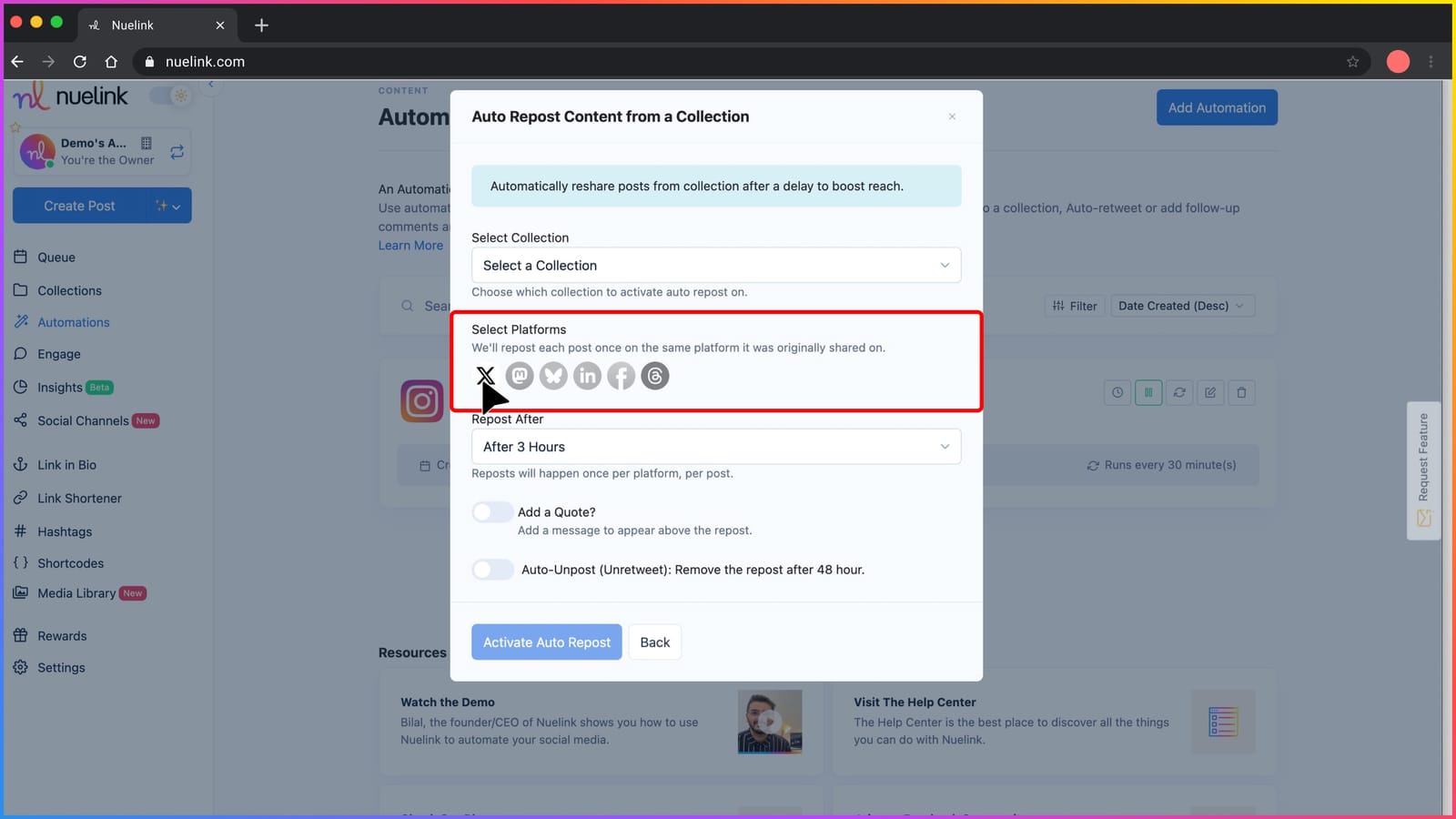Select the Facebook platform icon
The image size is (1456, 819).
click(621, 375)
